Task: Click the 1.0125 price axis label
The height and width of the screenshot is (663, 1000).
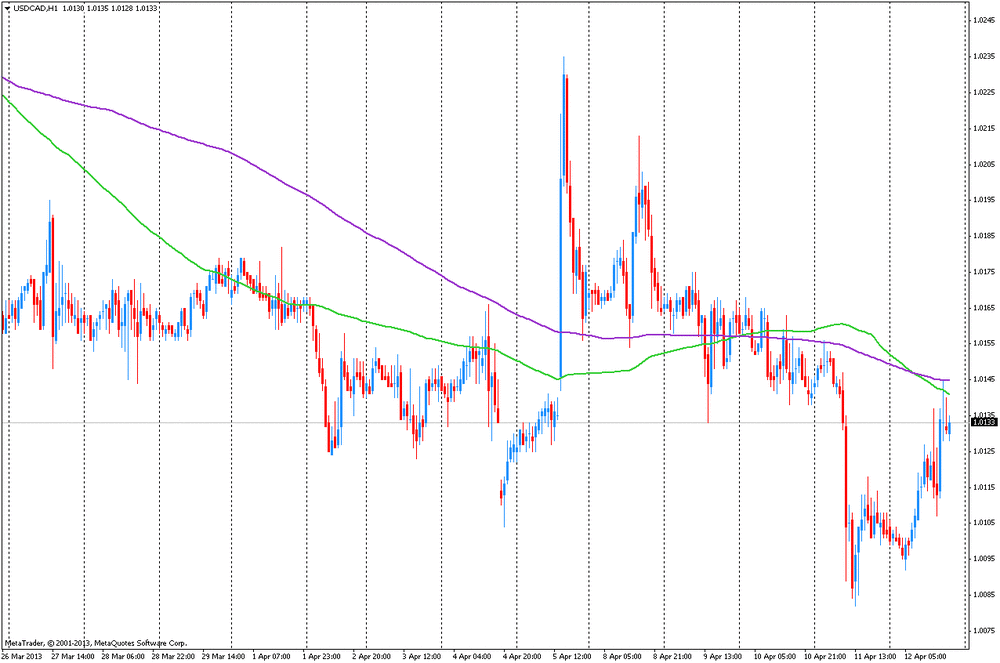Action: coord(984,451)
